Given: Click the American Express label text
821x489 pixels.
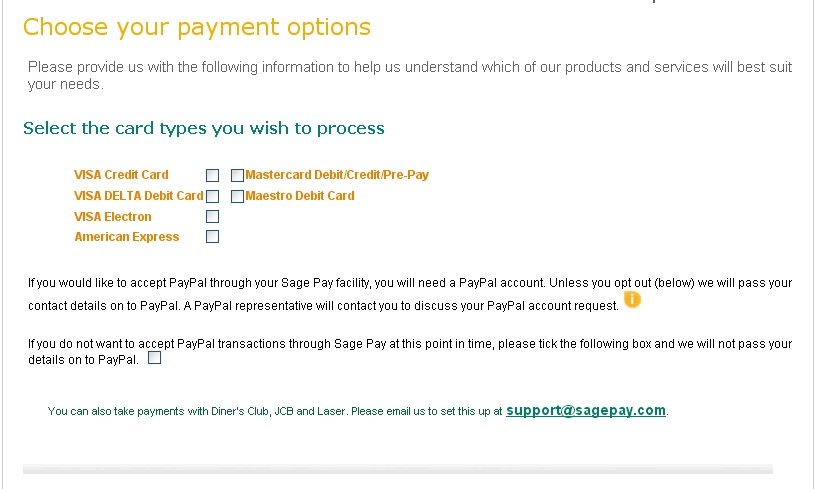Looking at the screenshot, I should click(x=127, y=237).
